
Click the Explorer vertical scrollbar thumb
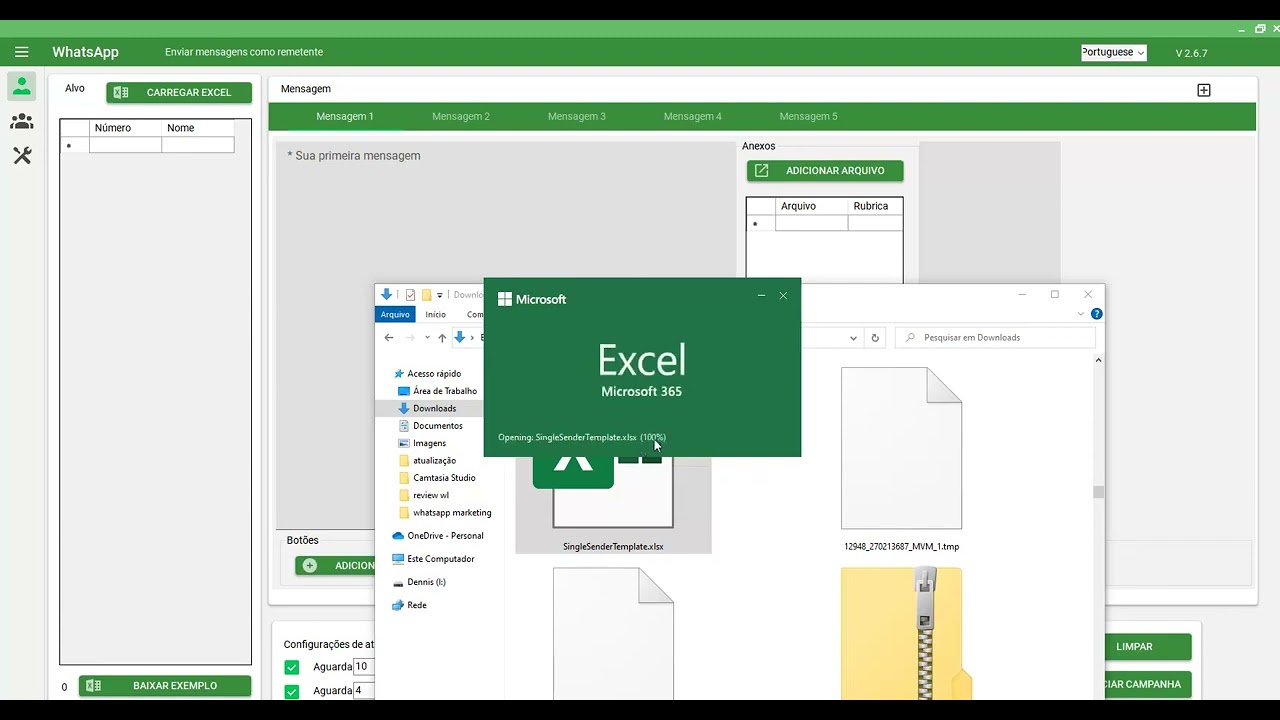[x=1098, y=492]
